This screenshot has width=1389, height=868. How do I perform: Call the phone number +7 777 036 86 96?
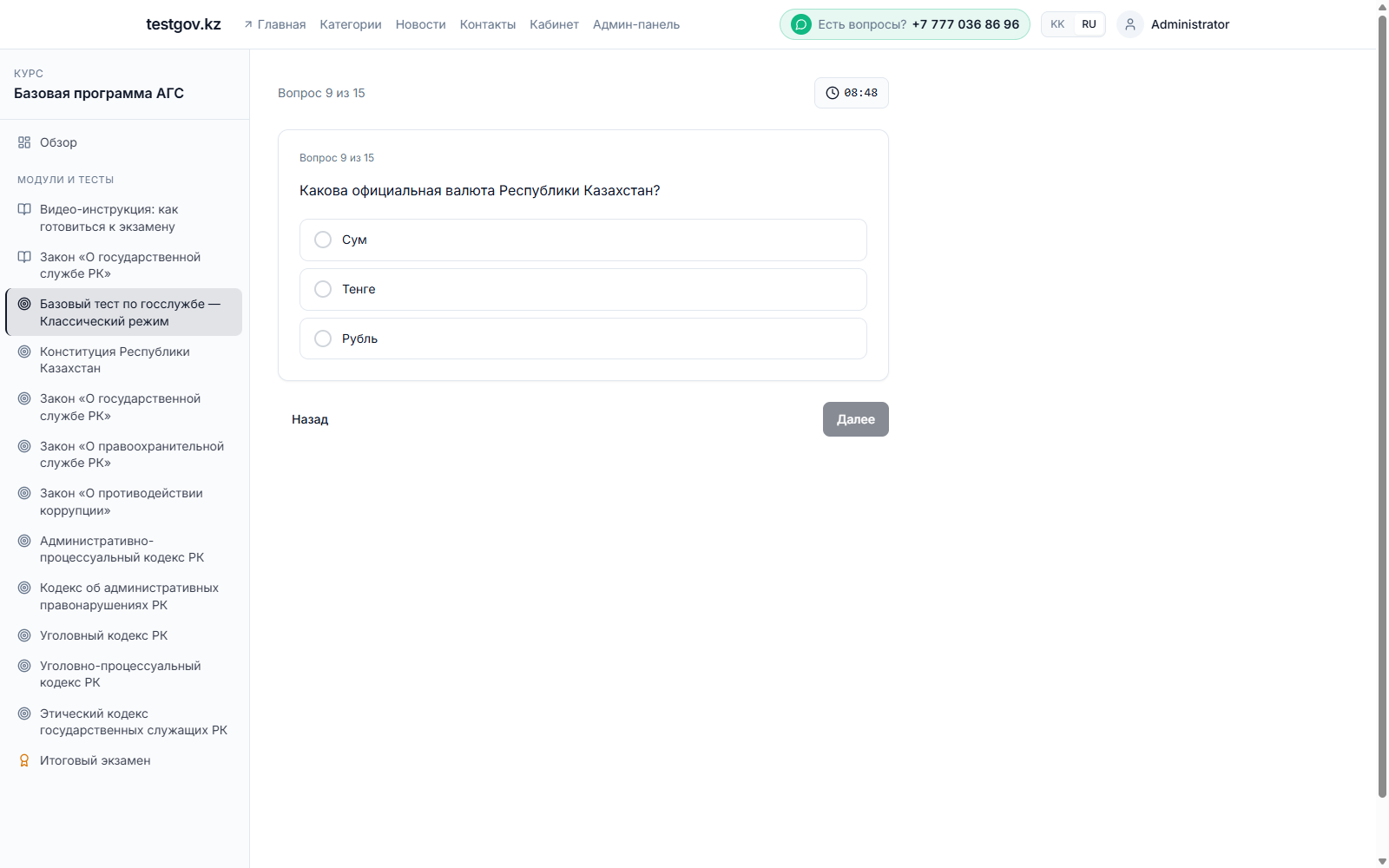click(x=965, y=24)
